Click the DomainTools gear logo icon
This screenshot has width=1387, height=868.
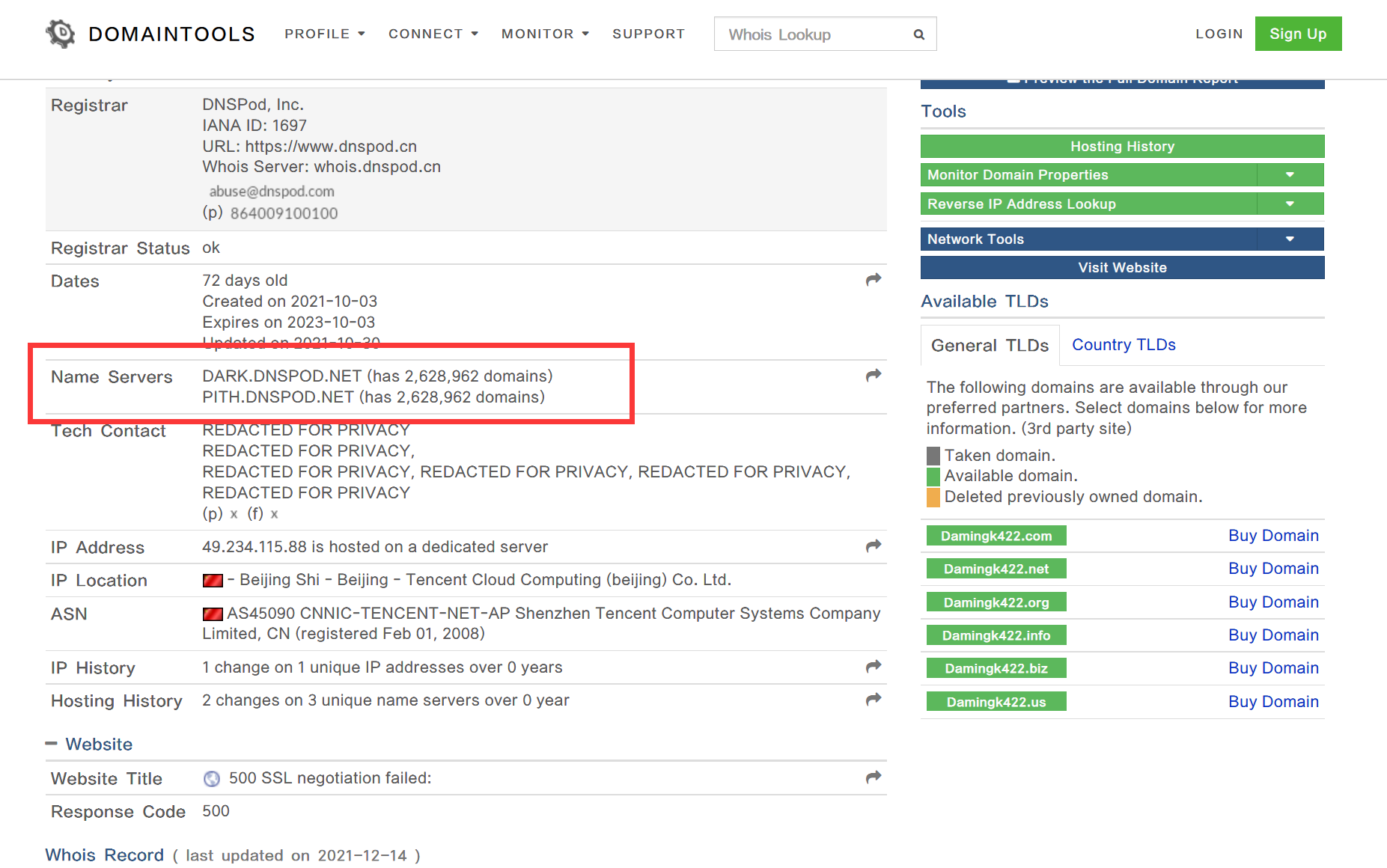(x=61, y=34)
